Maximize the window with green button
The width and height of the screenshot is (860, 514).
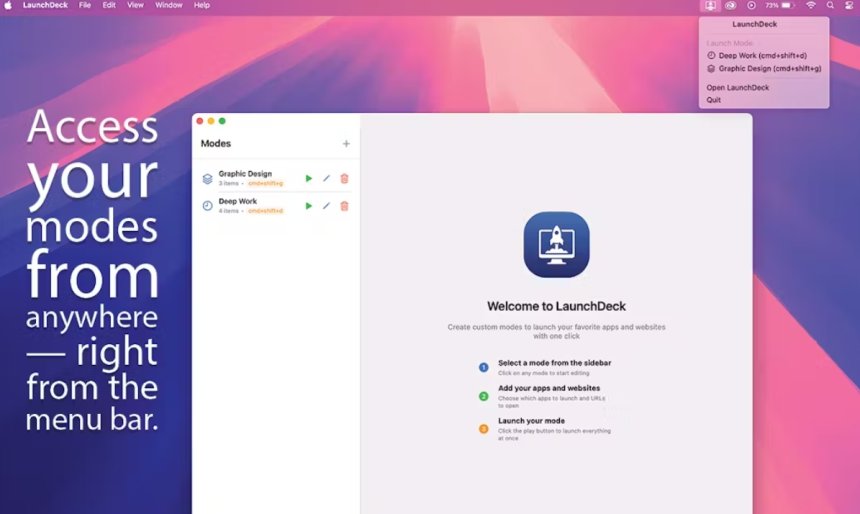(x=222, y=121)
